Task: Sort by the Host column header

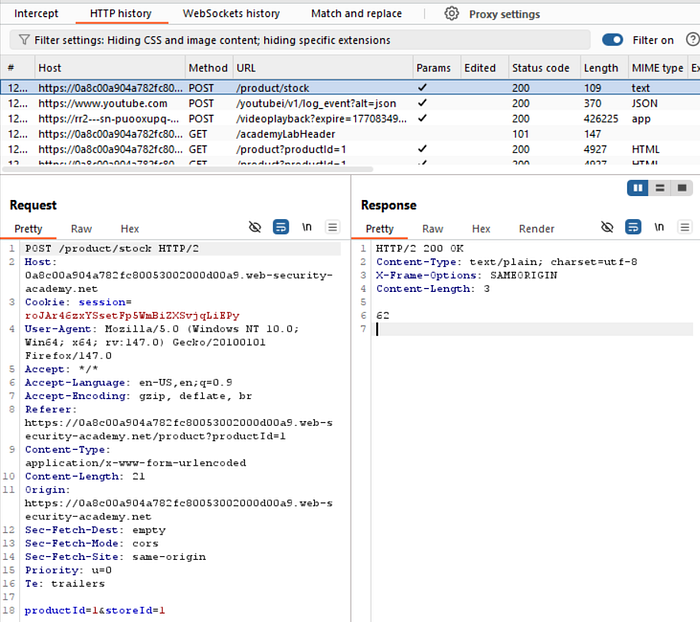Action: (110, 68)
